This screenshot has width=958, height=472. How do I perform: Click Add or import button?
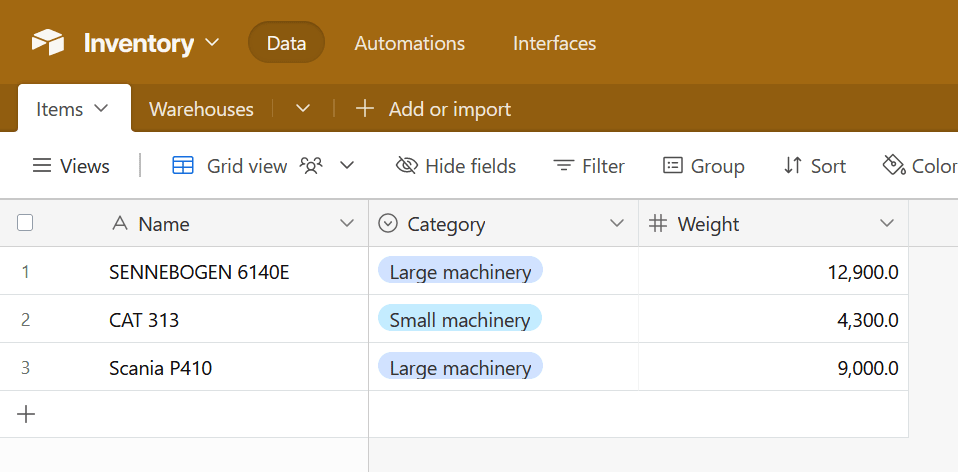pyautogui.click(x=434, y=109)
